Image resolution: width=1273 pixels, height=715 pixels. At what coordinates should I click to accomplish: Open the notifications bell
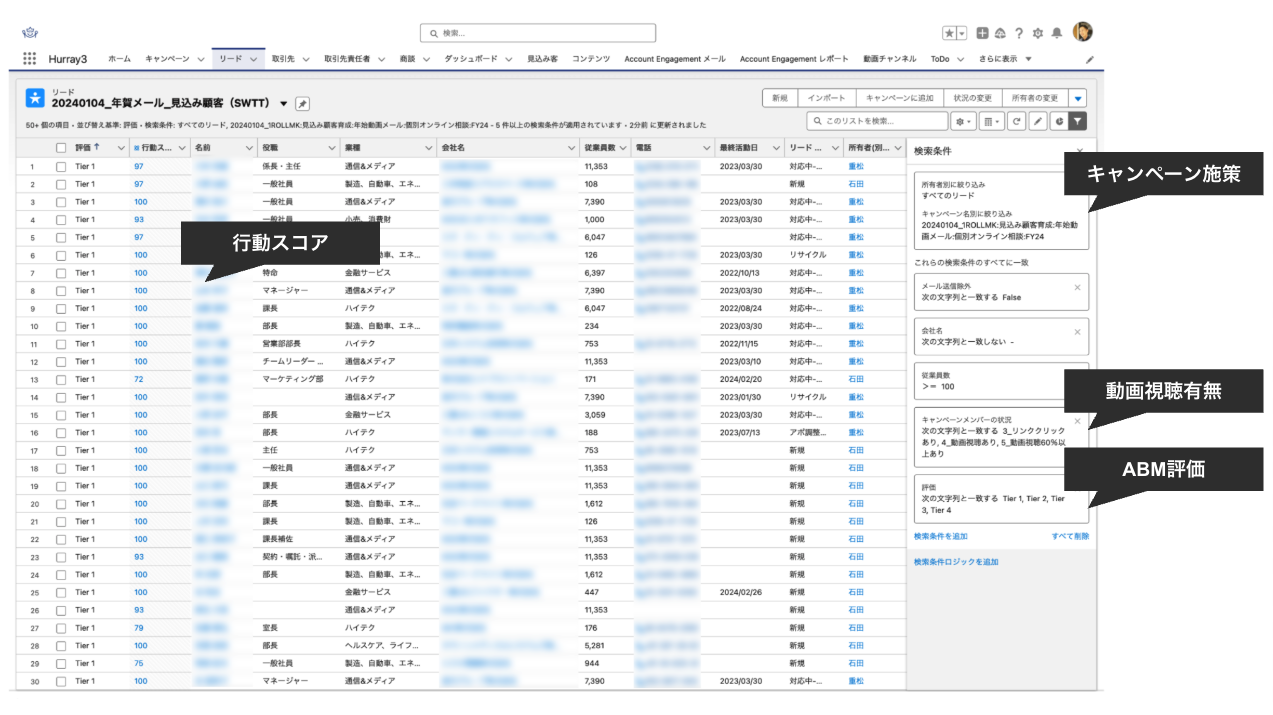point(1057,31)
